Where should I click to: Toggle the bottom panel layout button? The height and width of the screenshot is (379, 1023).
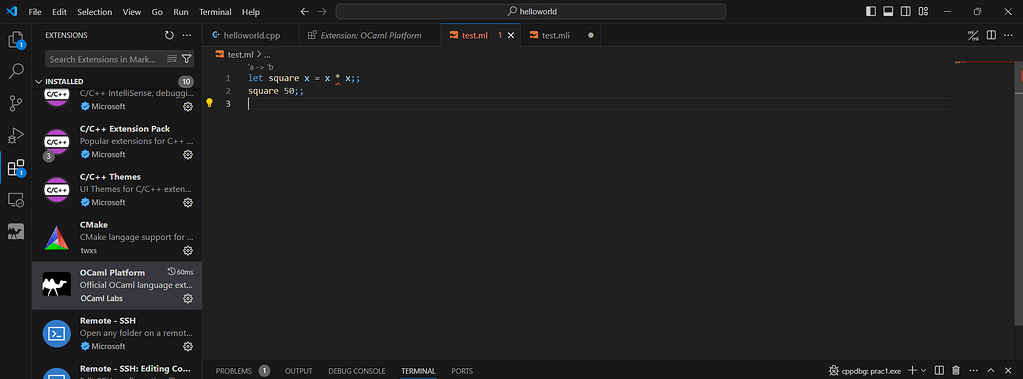click(888, 11)
